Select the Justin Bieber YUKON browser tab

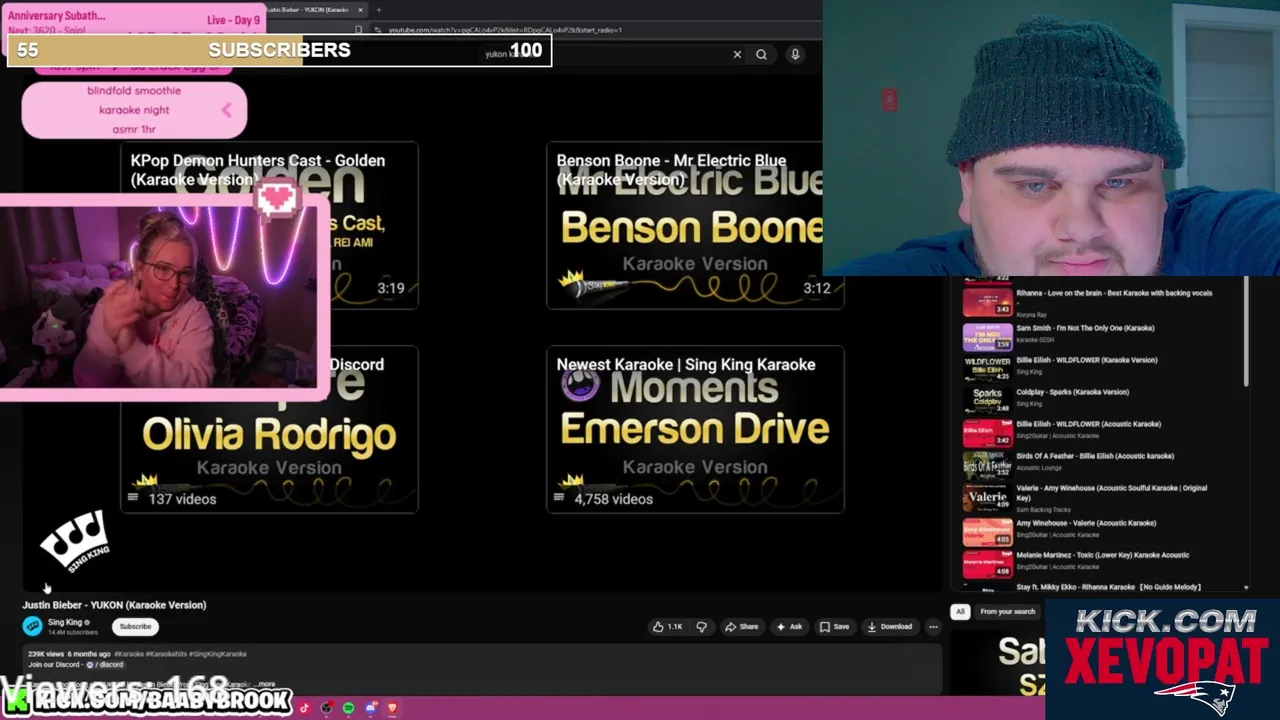coord(313,10)
